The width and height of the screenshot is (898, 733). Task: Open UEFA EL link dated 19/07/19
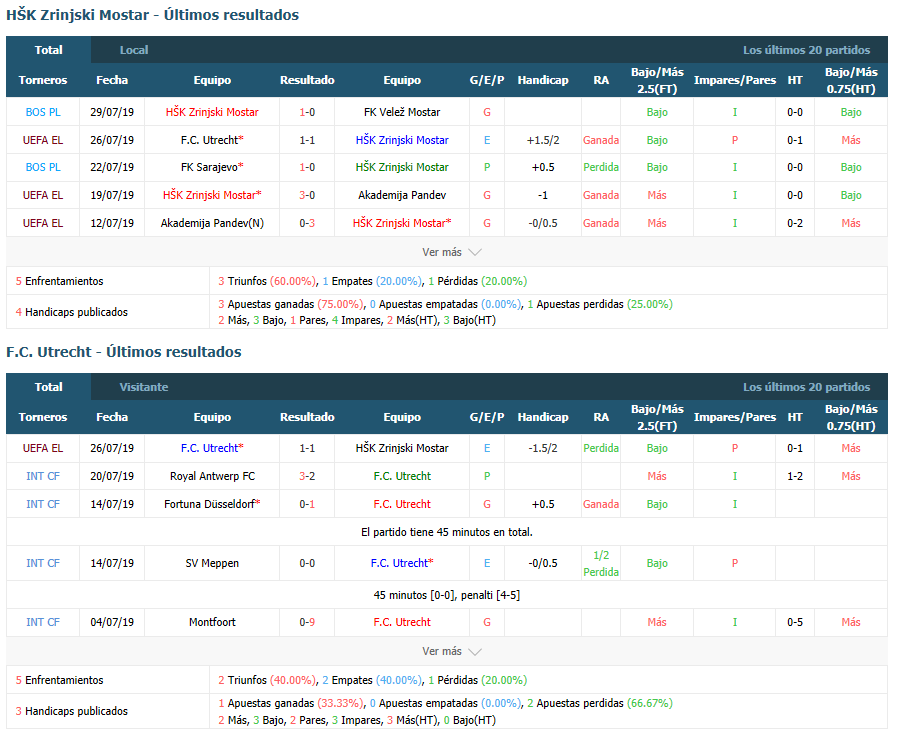point(43,195)
